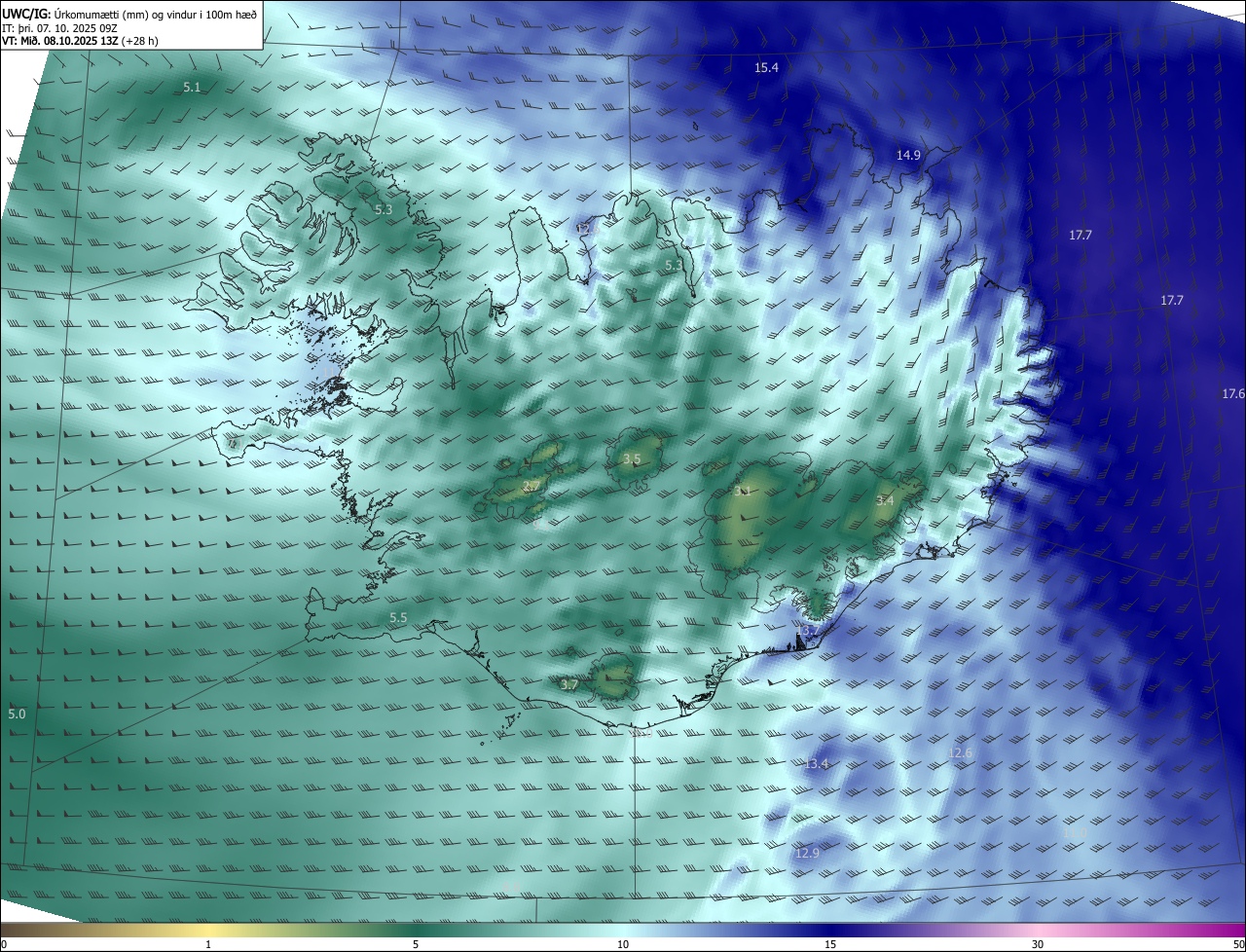Image resolution: width=1246 pixels, height=952 pixels.
Task: Click the '15' tick on the color scale
Action: (830, 944)
